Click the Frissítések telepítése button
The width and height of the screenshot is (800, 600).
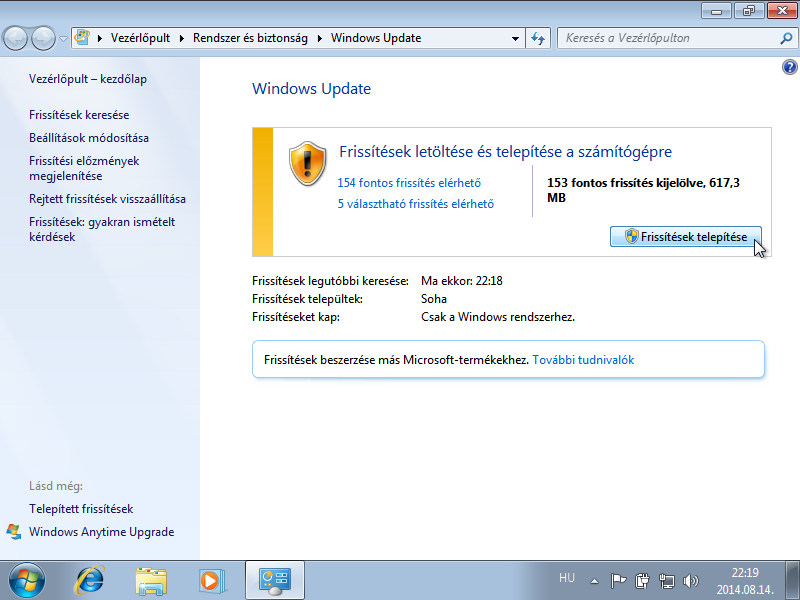tap(686, 237)
